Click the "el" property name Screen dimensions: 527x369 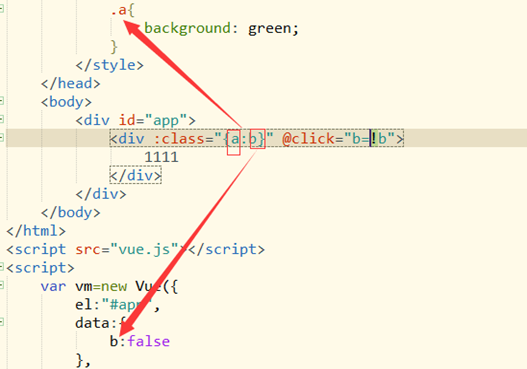click(83, 305)
